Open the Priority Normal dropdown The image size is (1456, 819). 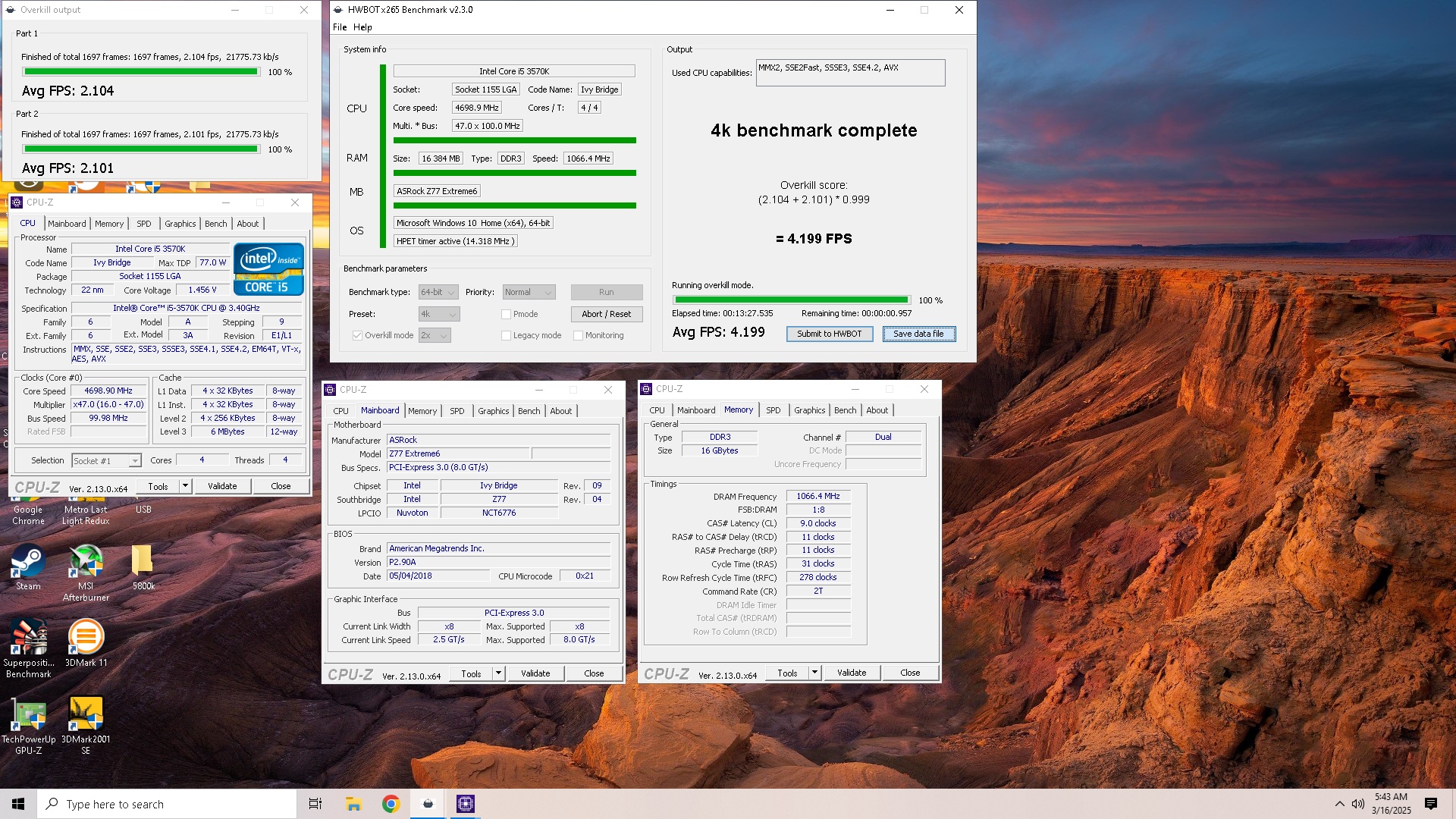point(529,292)
